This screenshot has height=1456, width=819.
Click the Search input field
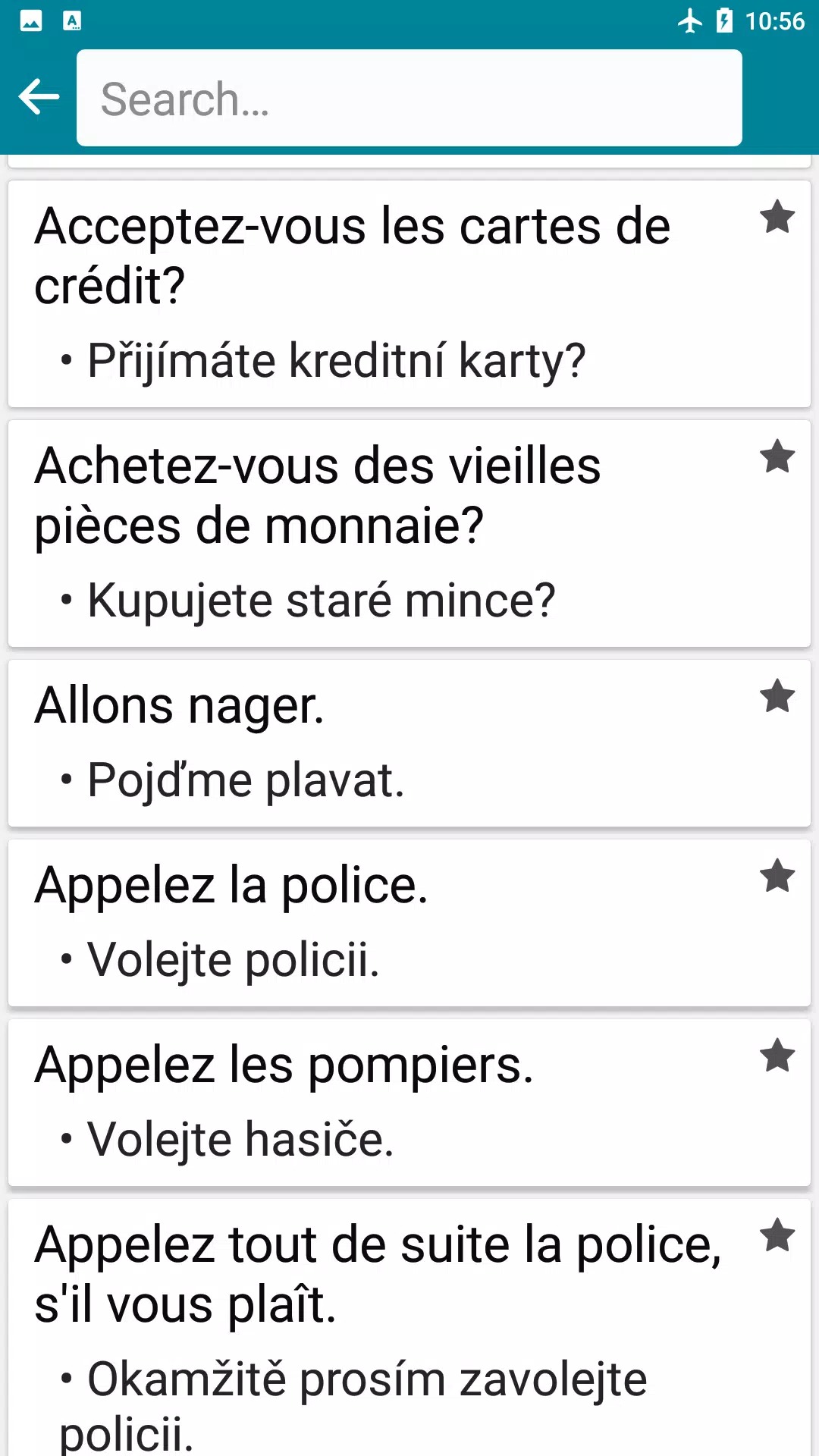tap(409, 98)
